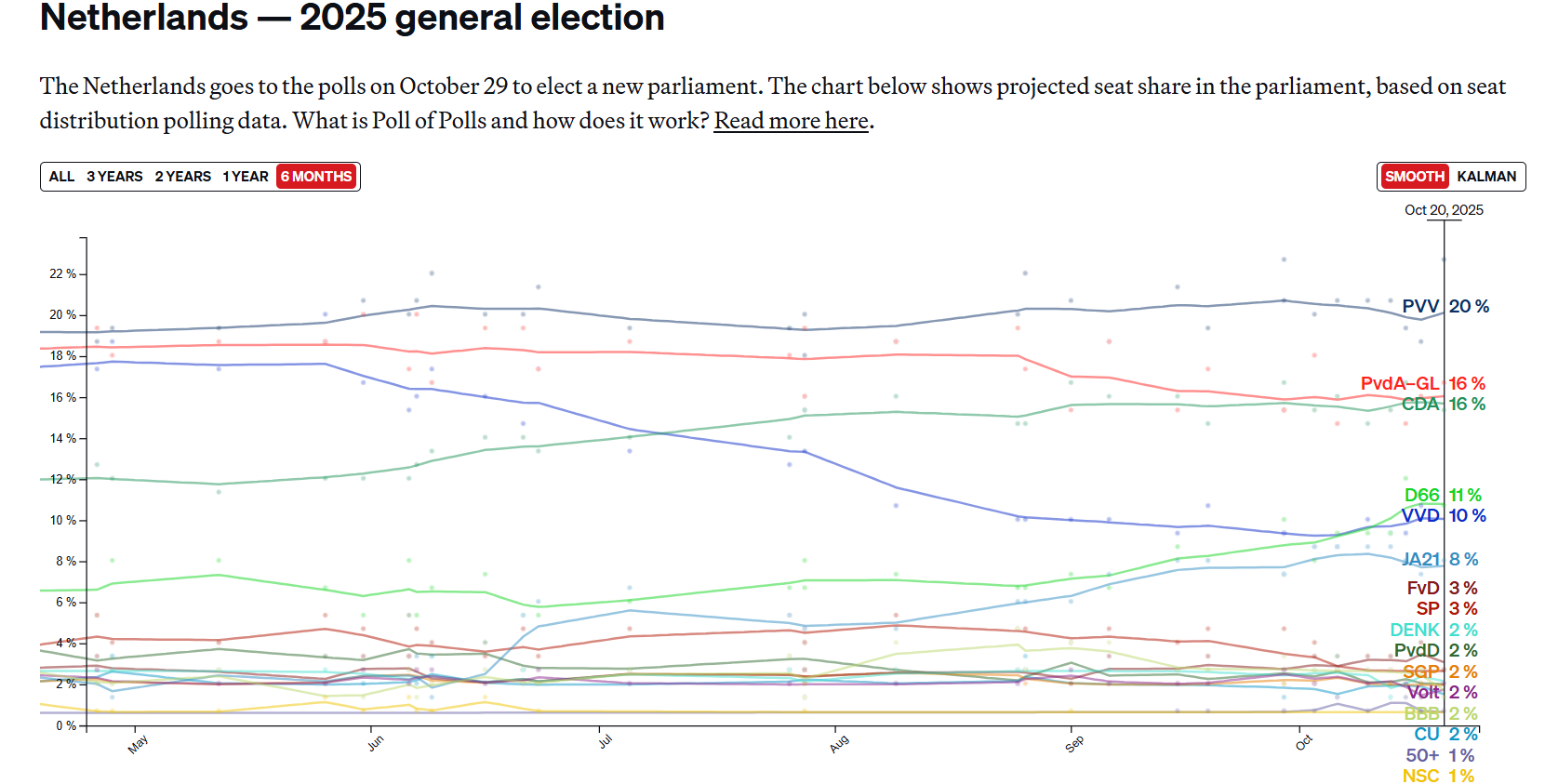Screen dimensions: 1545x784
Task: Select the PvdA-GL legend label
Action: [x=1399, y=384]
